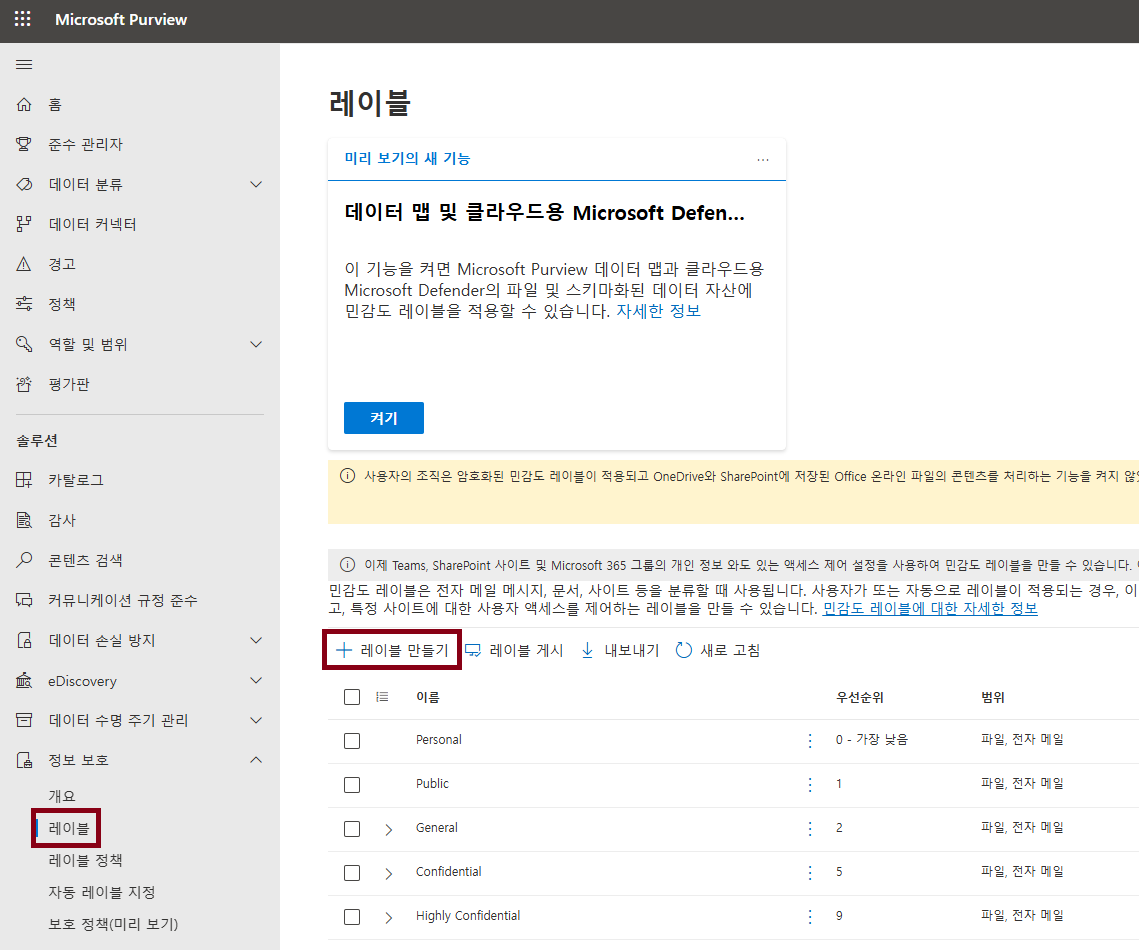Click the Home icon in sidebar
1139x950 pixels.
[24, 105]
